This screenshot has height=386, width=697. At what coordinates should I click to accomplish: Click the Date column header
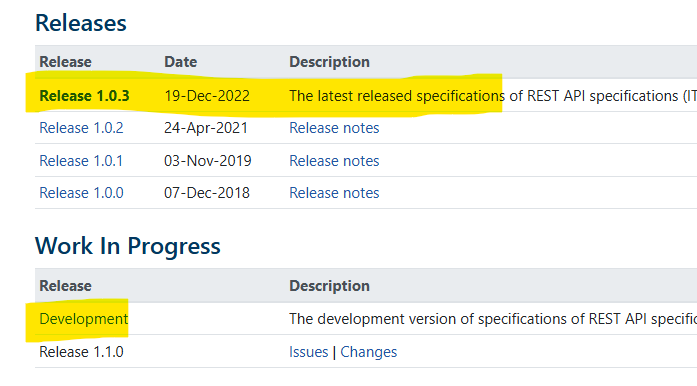point(180,62)
